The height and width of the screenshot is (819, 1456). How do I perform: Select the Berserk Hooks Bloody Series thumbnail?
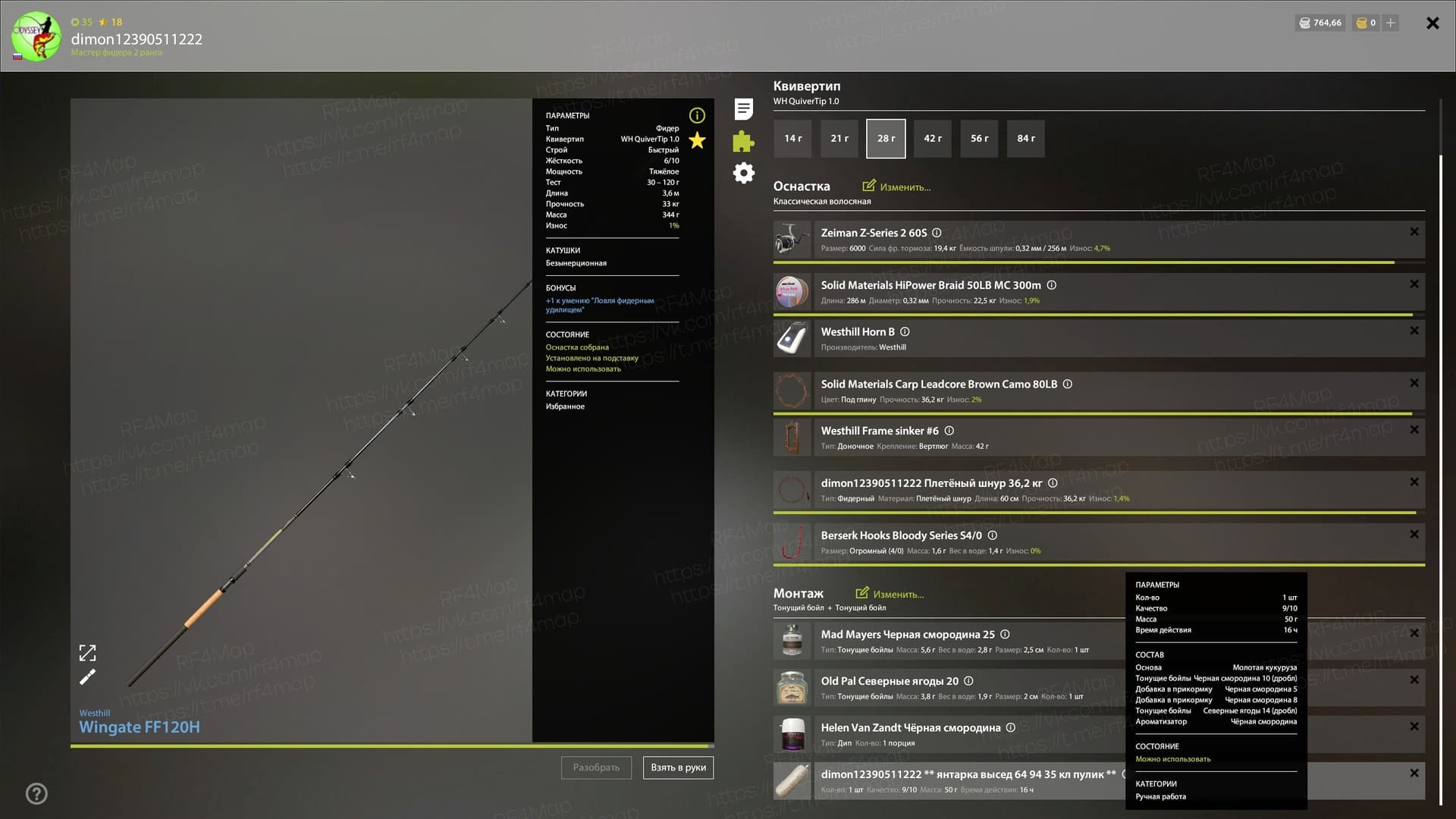click(x=792, y=543)
